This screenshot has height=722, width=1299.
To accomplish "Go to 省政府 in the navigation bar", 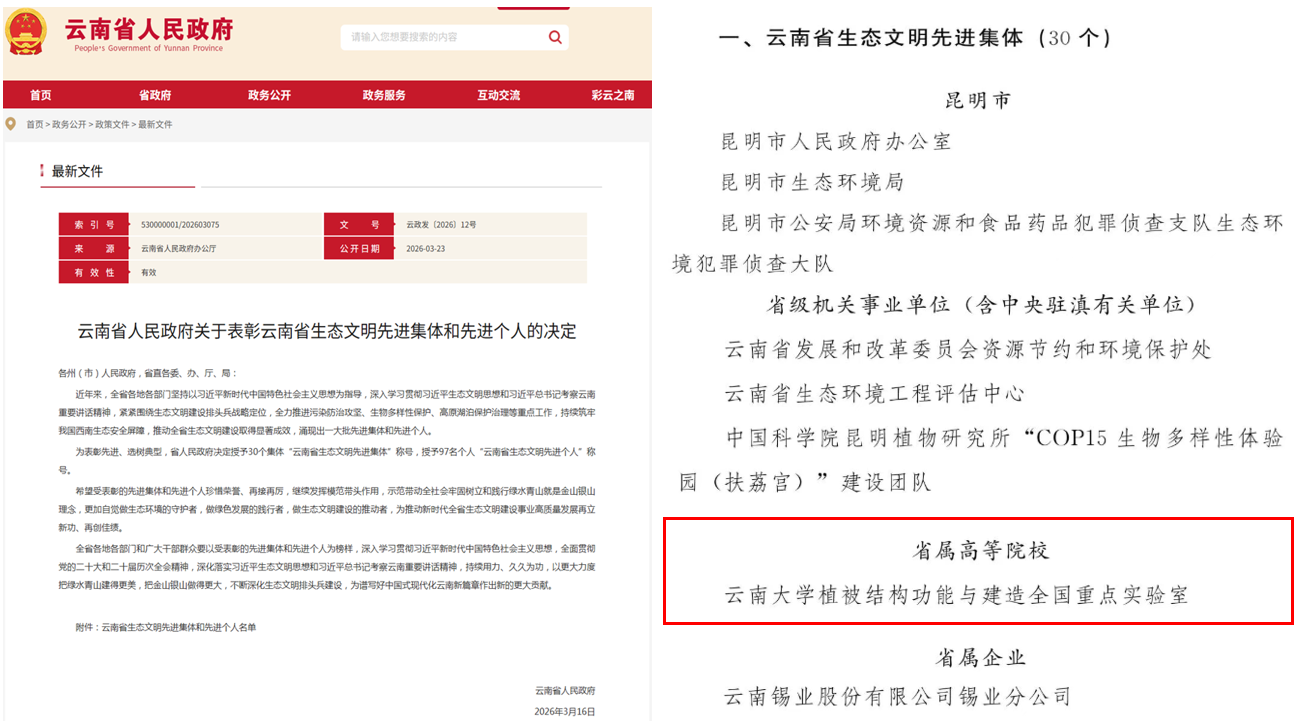I will [154, 95].
